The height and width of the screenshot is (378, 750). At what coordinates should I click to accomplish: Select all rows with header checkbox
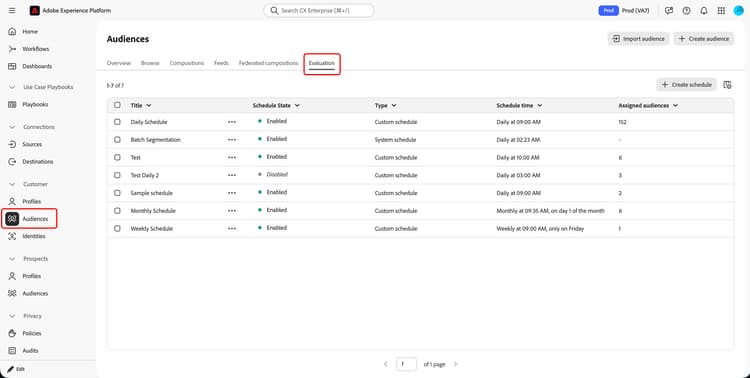[117, 105]
